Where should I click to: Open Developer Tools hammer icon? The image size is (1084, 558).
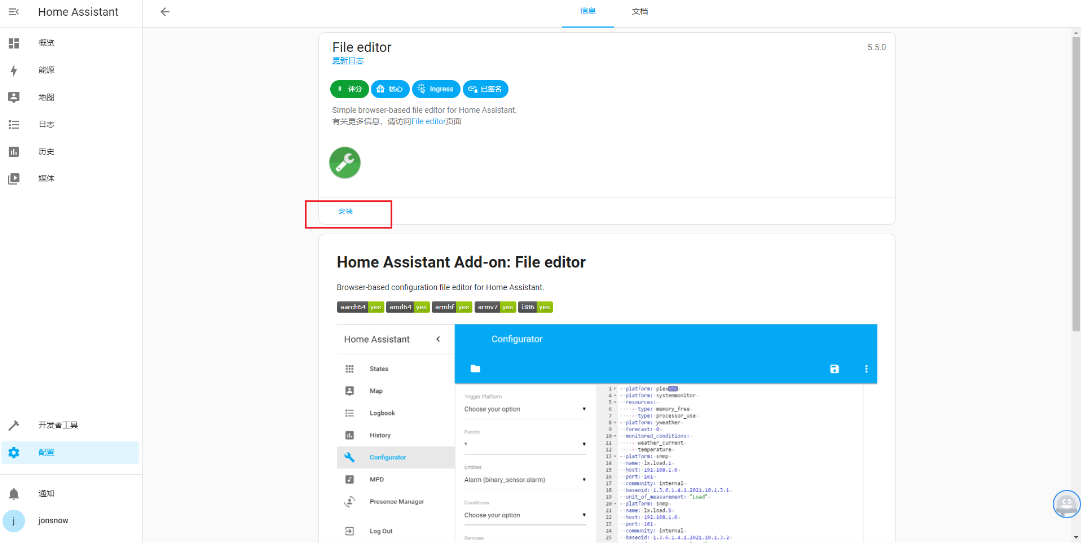coord(14,425)
